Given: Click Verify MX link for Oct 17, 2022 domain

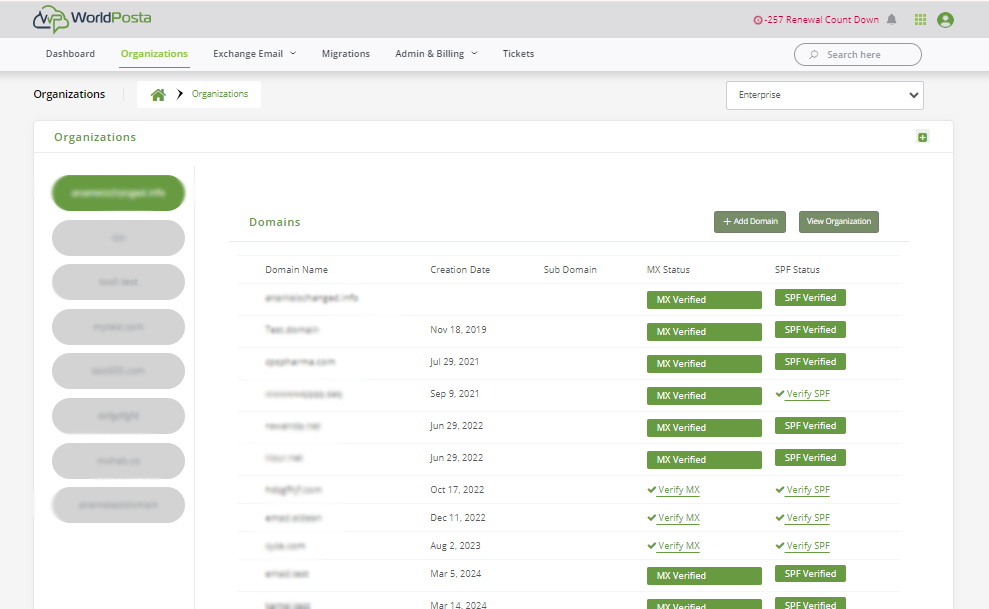Looking at the screenshot, I should point(678,490).
